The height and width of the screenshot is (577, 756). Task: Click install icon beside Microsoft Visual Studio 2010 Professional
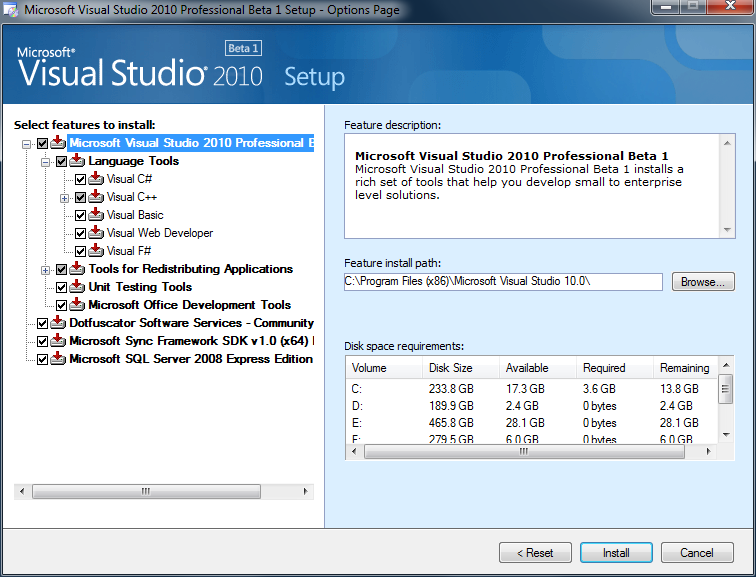[58, 142]
